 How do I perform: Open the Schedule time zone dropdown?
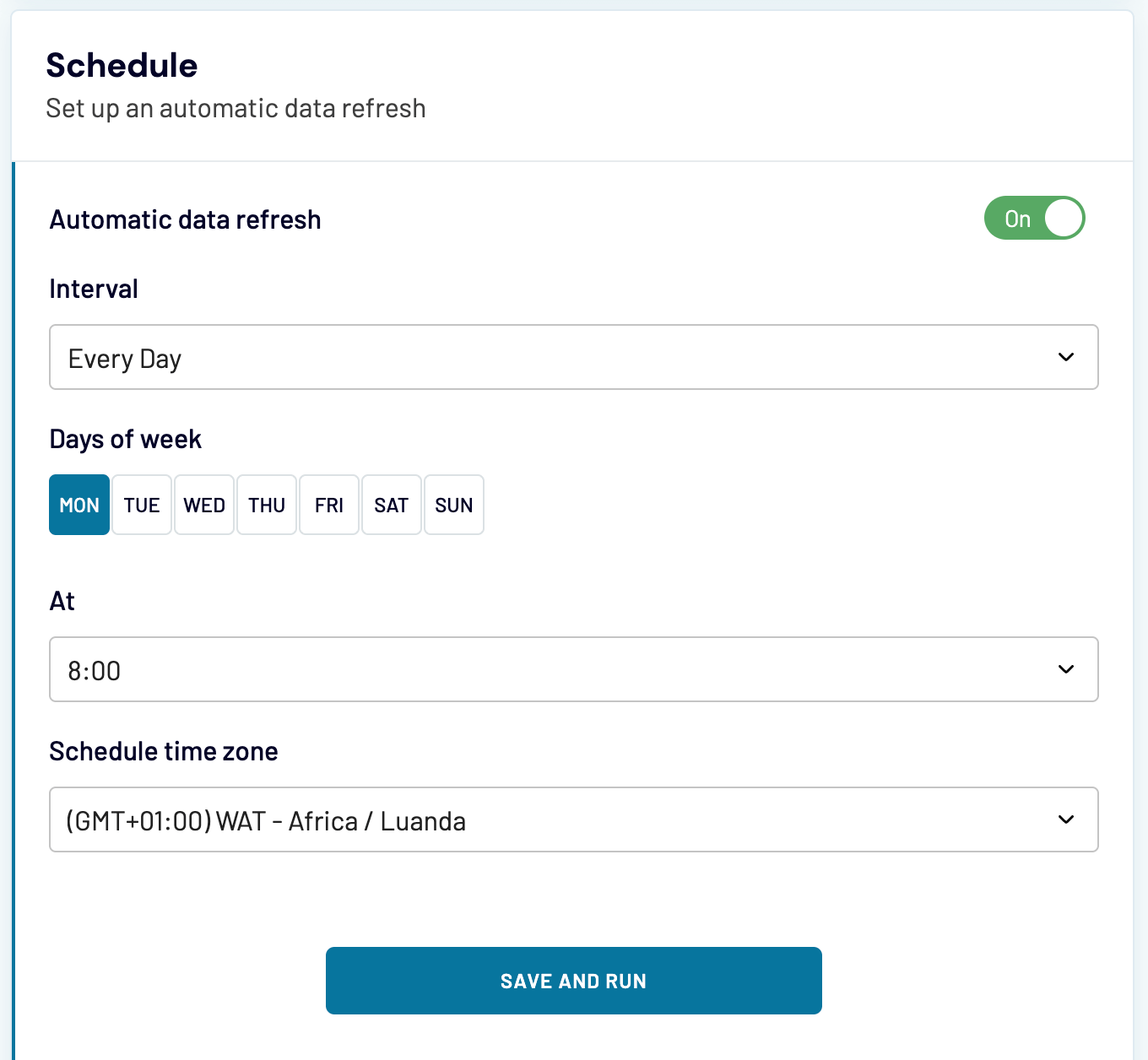click(x=574, y=819)
